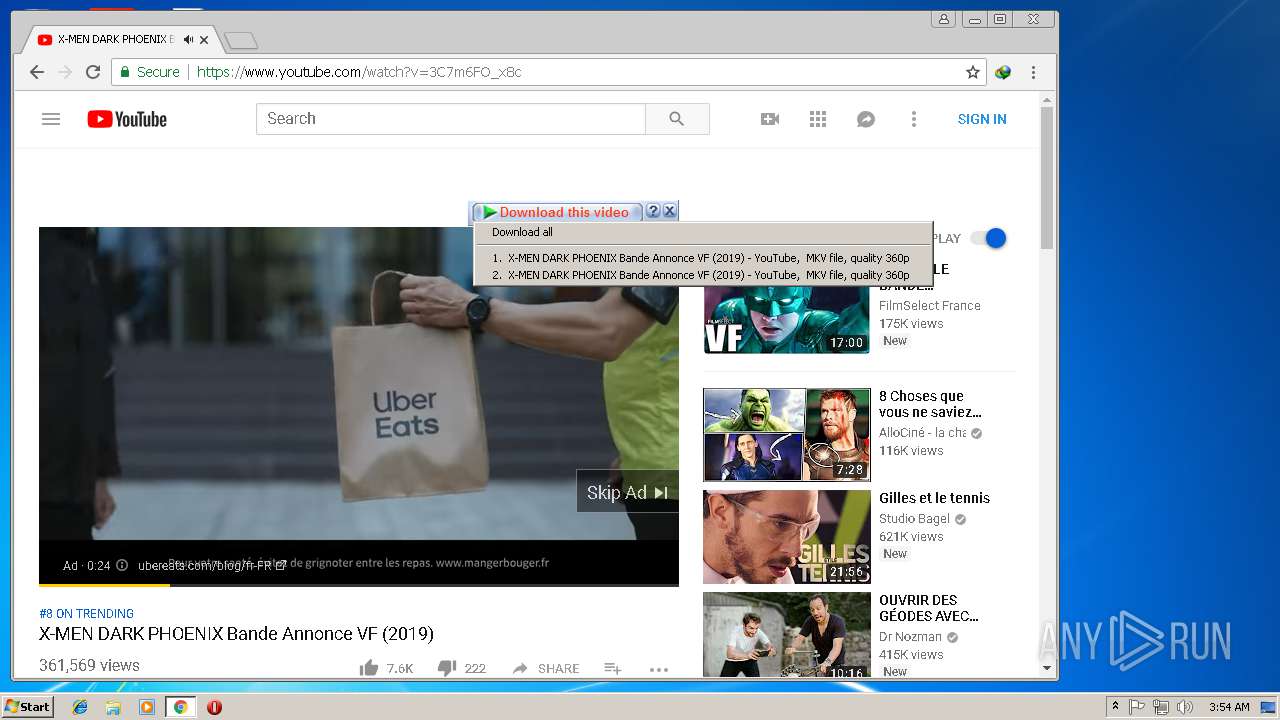Viewport: 1280px width, 720px height.
Task: Click the action center flag tray icon
Action: click(x=1137, y=707)
